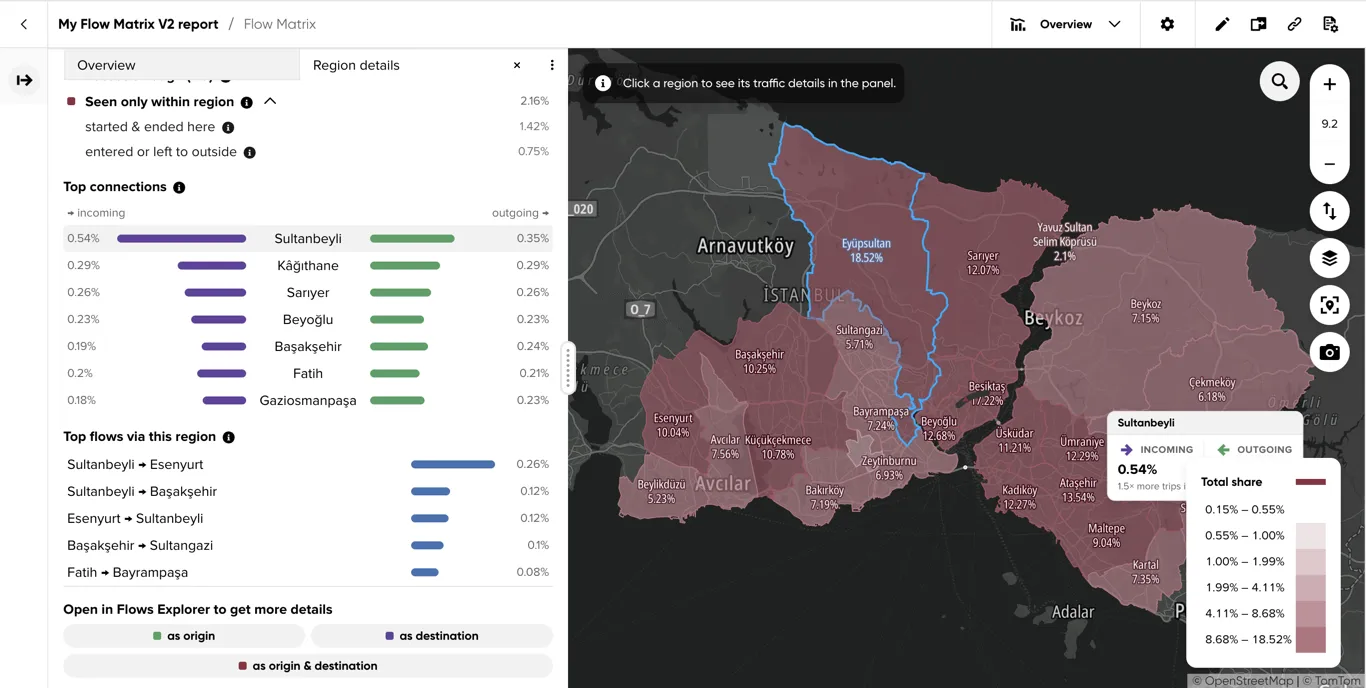Viewport: 1366px width, 688px height.
Task: Select the Fatih connection row
Action: coord(308,373)
